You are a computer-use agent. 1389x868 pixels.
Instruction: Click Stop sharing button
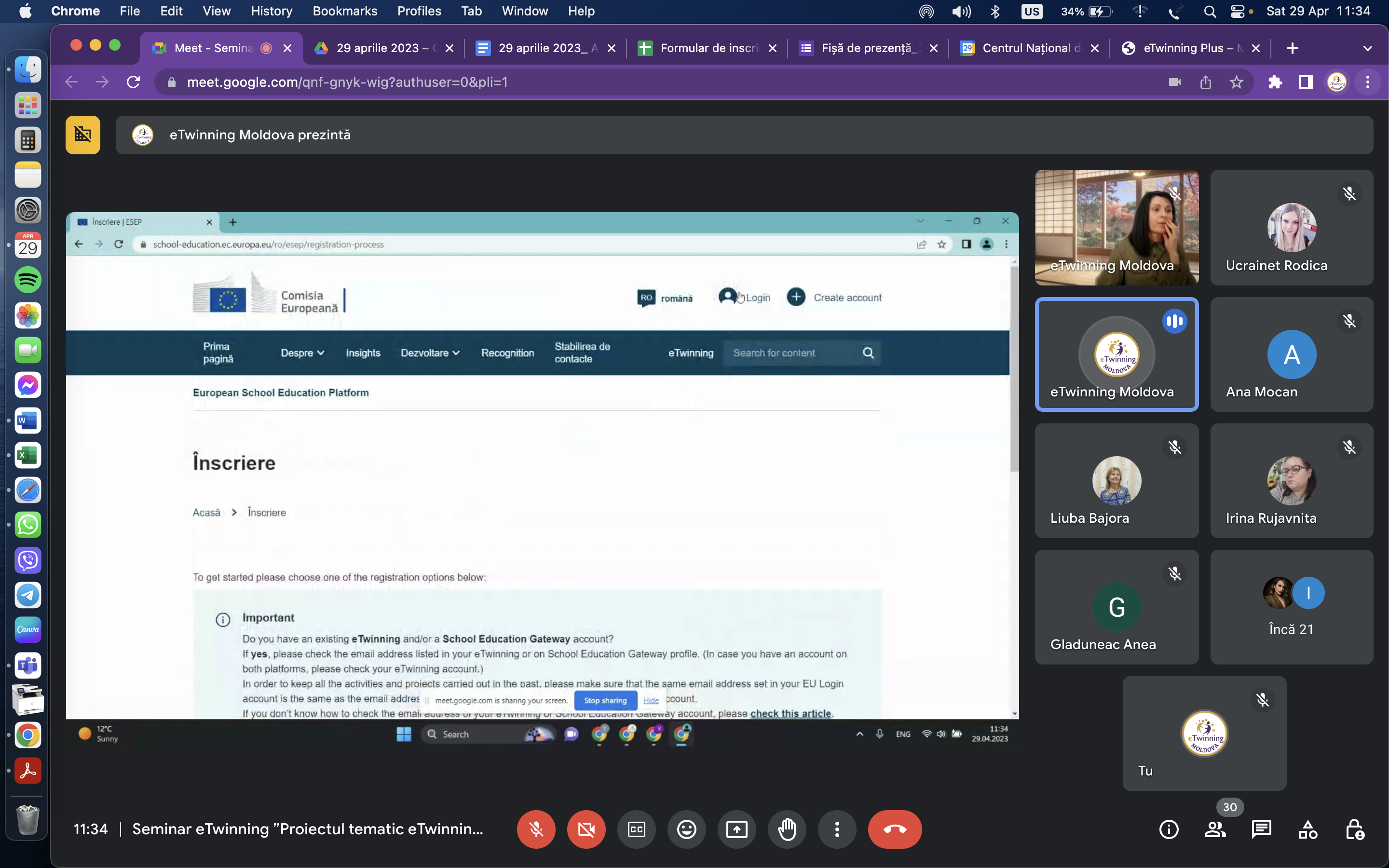tap(605, 700)
